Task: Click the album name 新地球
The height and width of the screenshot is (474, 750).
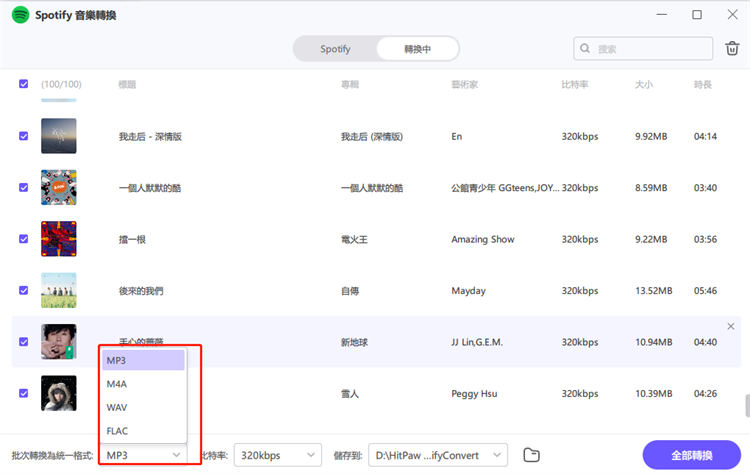Action: (354, 342)
